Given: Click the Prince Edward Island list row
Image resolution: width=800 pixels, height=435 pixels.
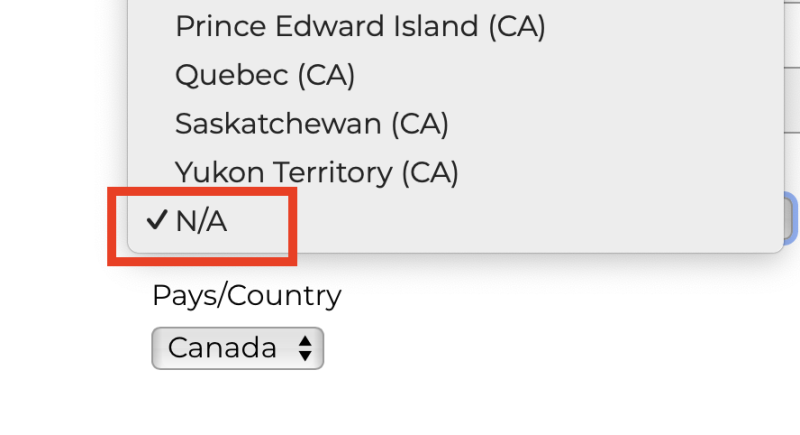Looking at the screenshot, I should pos(450,27).
